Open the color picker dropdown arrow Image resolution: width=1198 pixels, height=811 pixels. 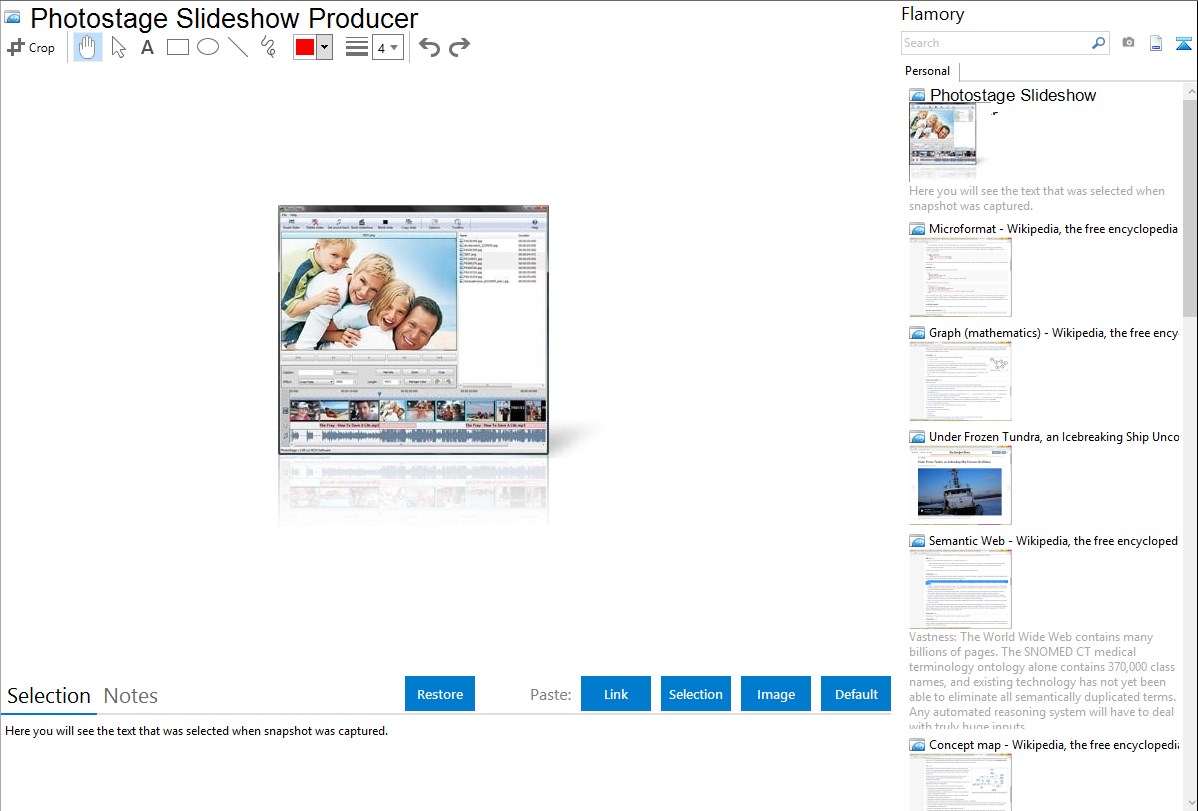click(x=324, y=47)
